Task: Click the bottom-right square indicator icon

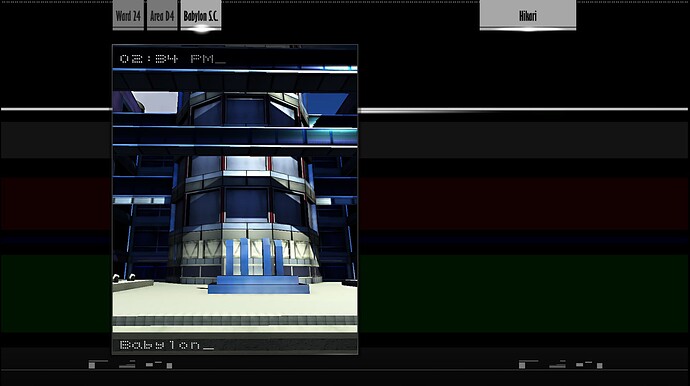Action: 522,365
